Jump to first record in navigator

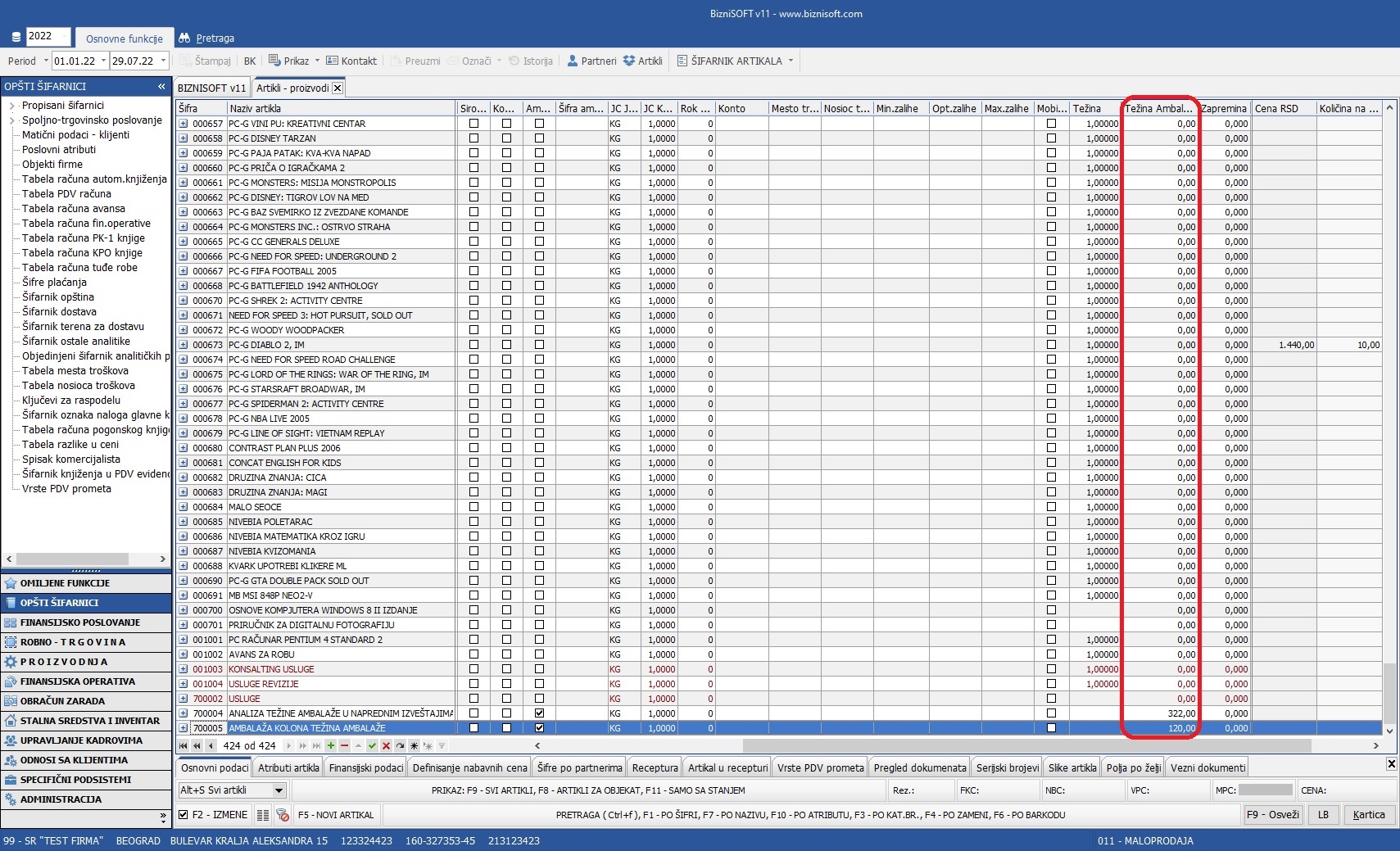[x=183, y=746]
